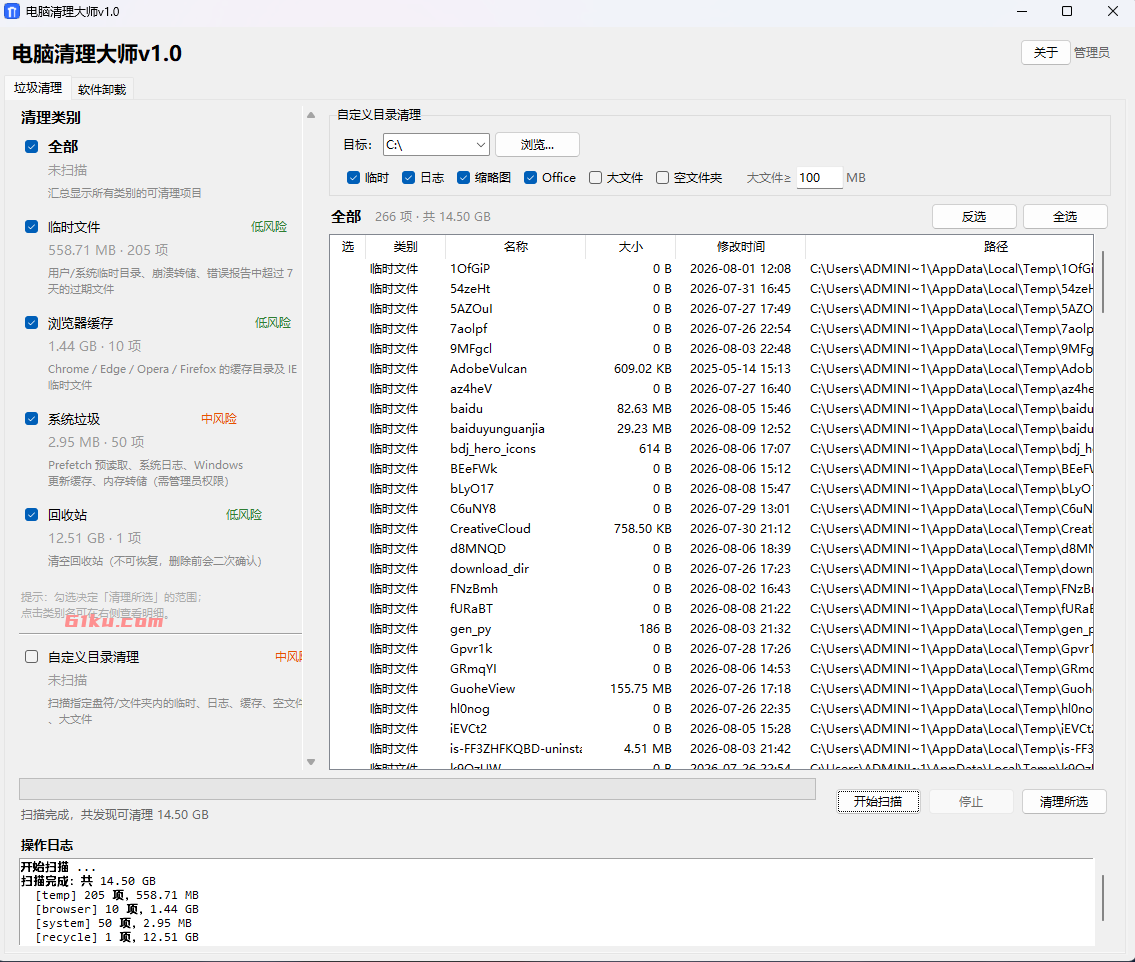
Task: Toggle the Office filter checkbox
Action: click(531, 178)
